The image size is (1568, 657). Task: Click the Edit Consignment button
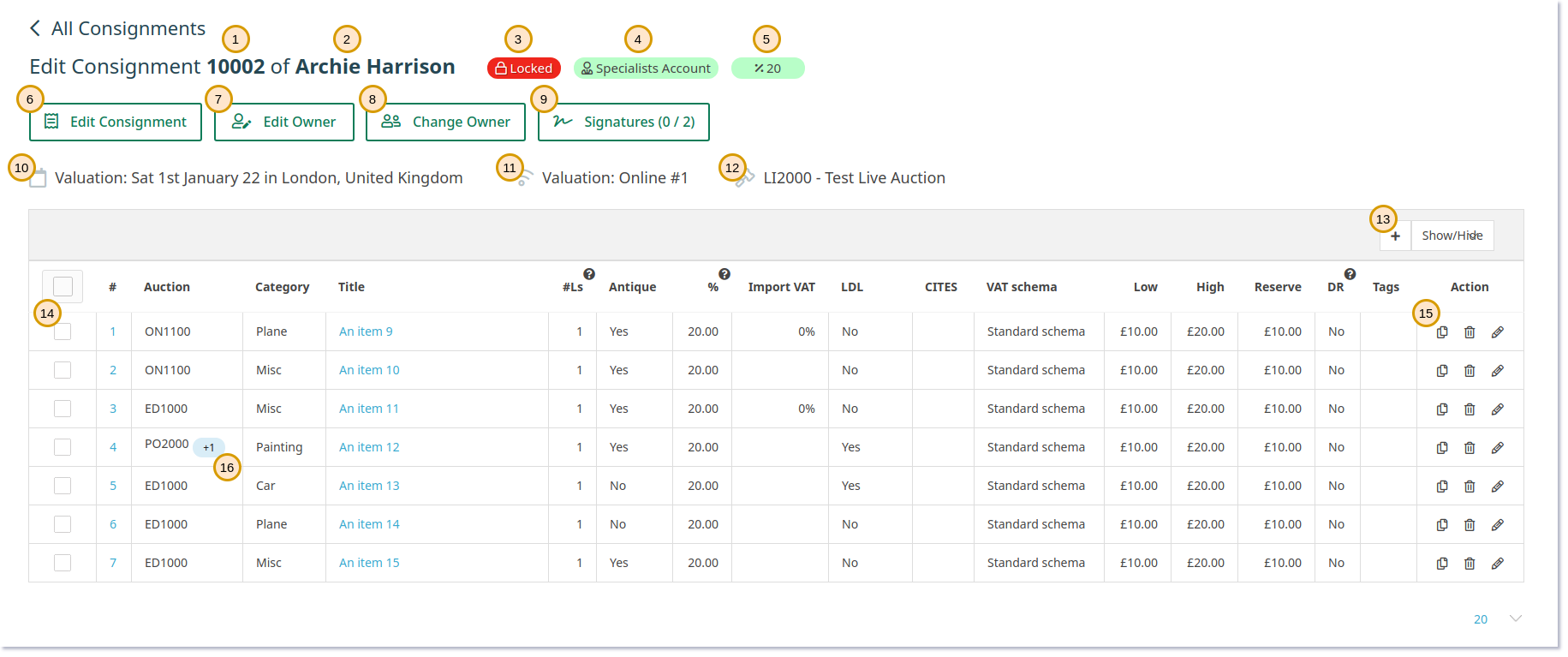point(116,122)
